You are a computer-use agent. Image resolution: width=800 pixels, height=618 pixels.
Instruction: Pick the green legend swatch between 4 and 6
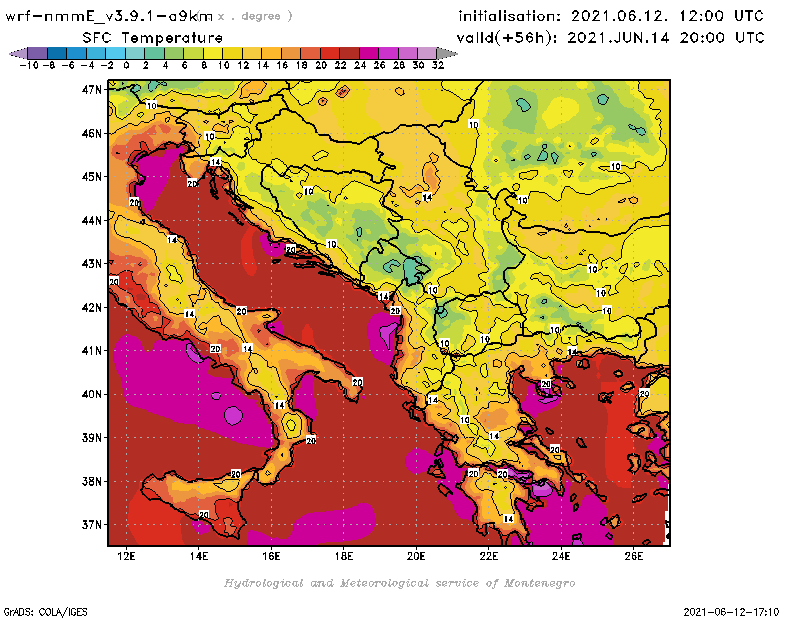tap(174, 53)
